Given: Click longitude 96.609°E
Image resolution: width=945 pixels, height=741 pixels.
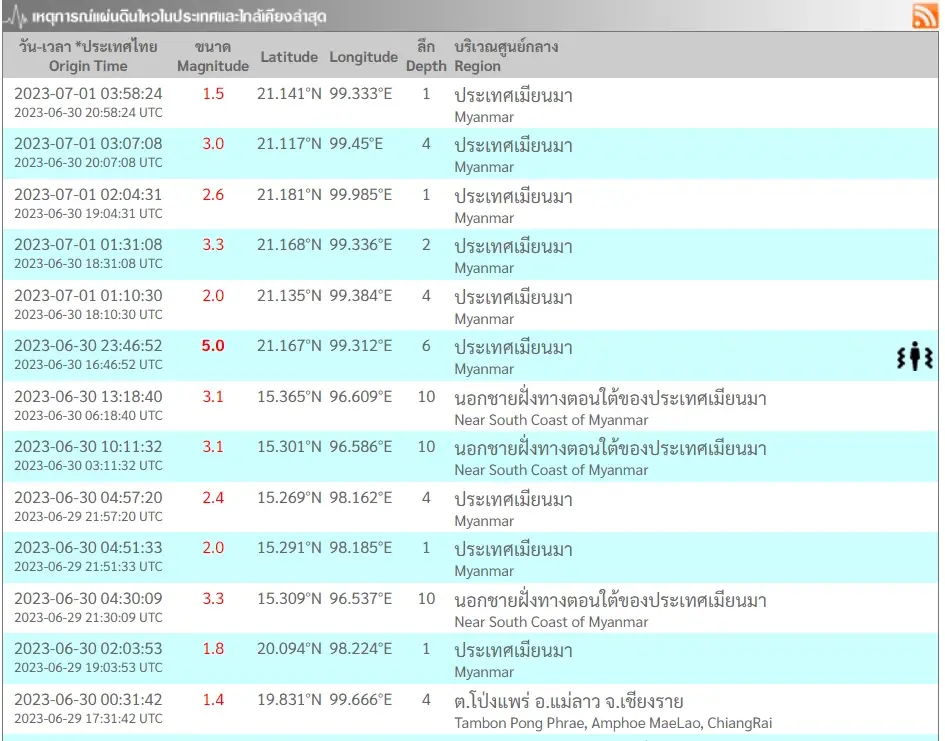Looking at the screenshot, I should point(360,396).
